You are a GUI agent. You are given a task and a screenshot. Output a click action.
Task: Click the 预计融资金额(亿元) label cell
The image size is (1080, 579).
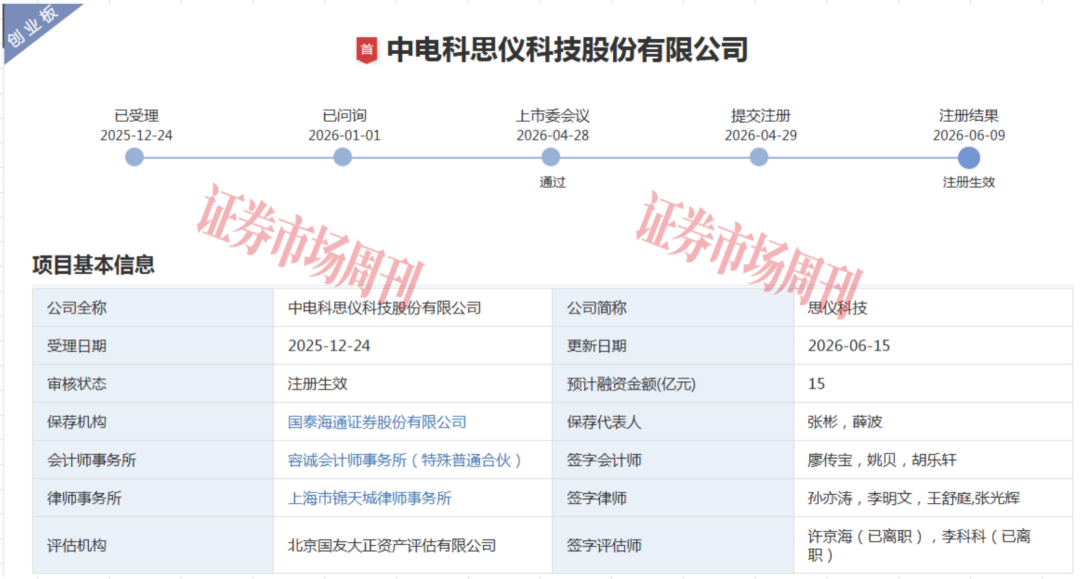tap(673, 383)
